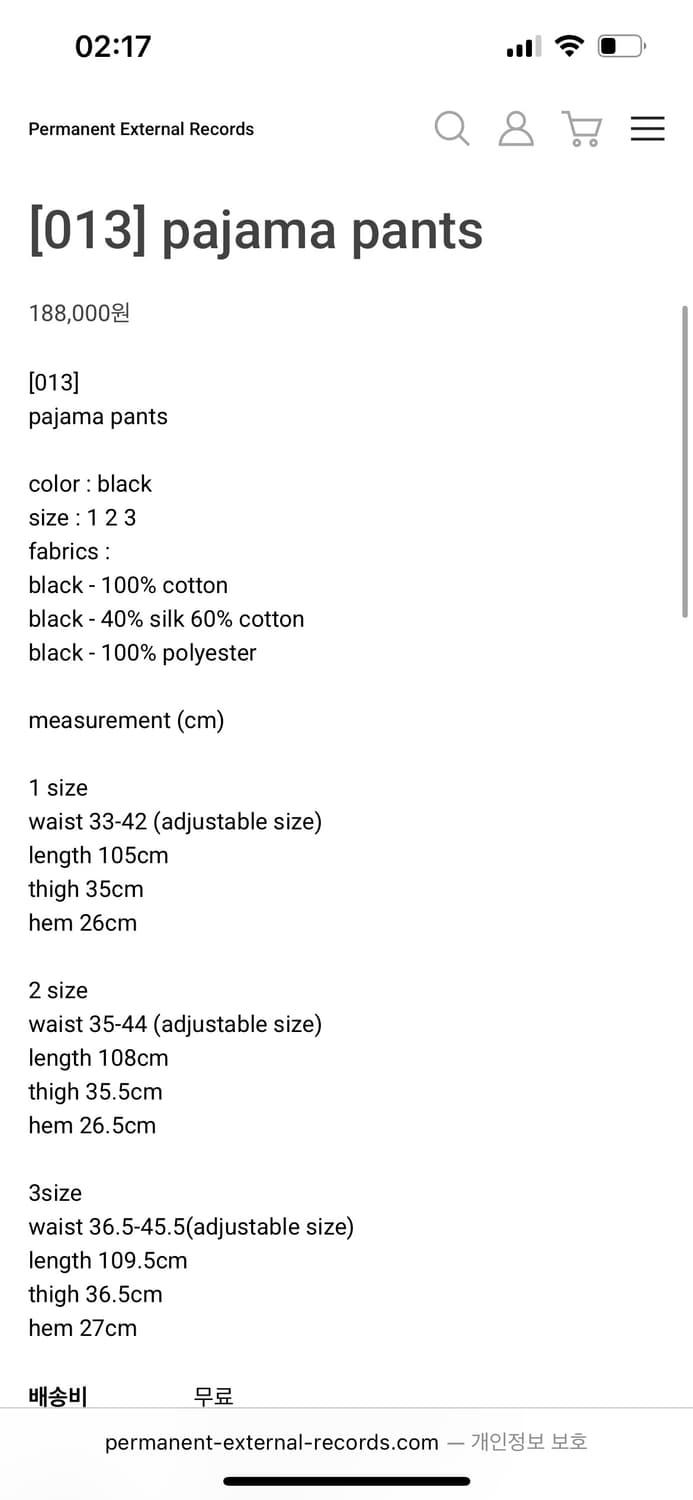This screenshot has height=1500, width=693.
Task: Tap the battery indicator icon
Action: tap(622, 46)
